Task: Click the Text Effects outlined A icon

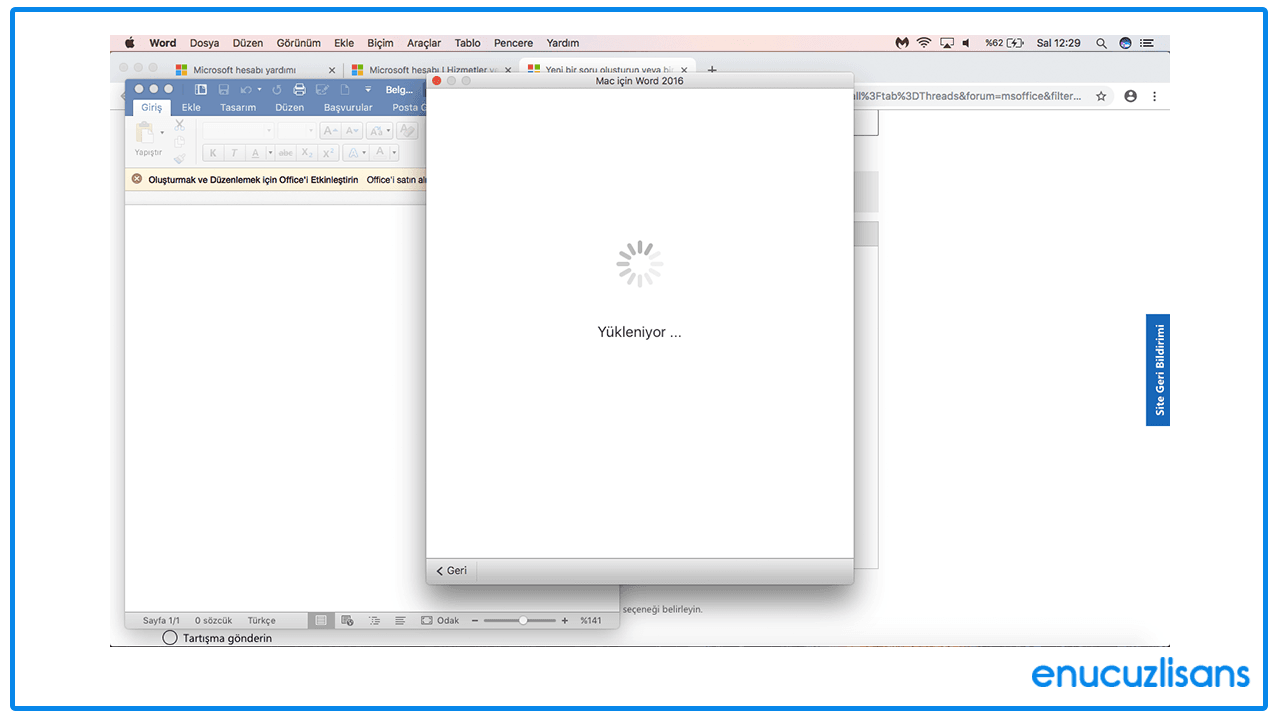Action: coord(352,153)
